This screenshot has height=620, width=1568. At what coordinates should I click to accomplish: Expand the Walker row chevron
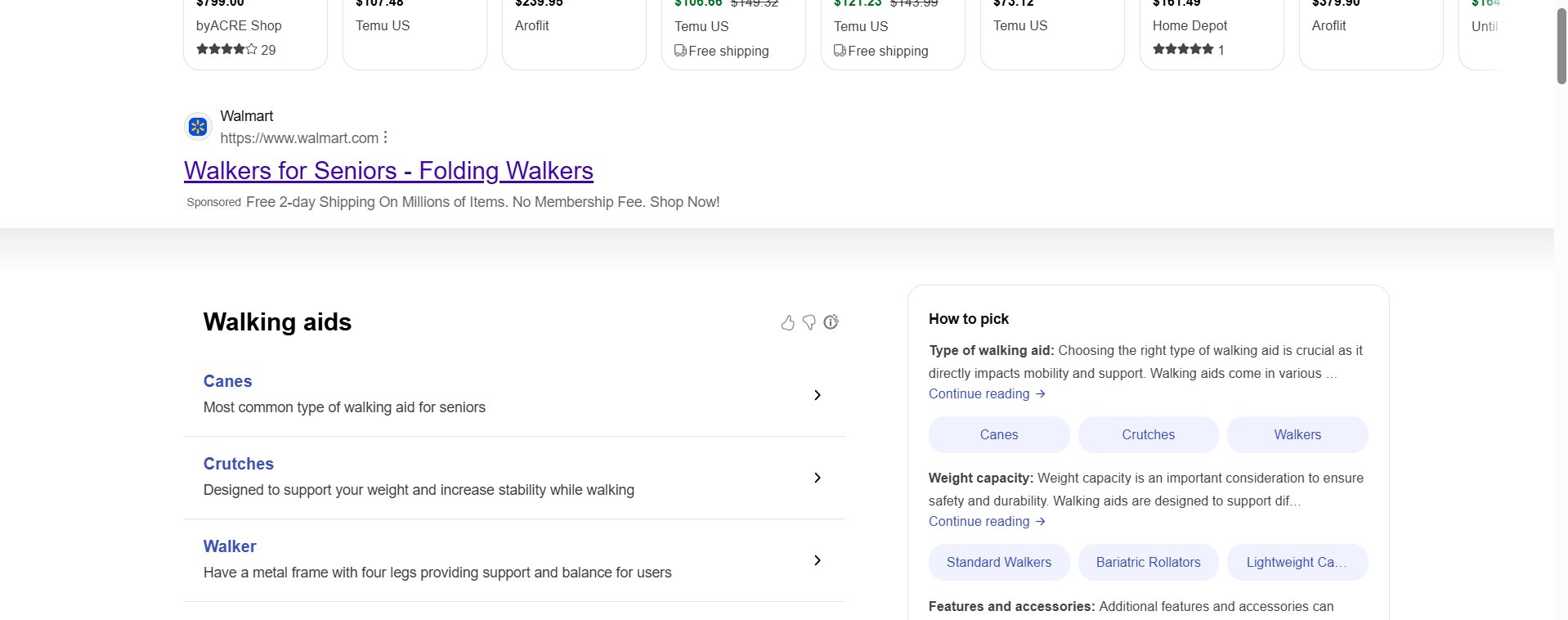coord(817,560)
